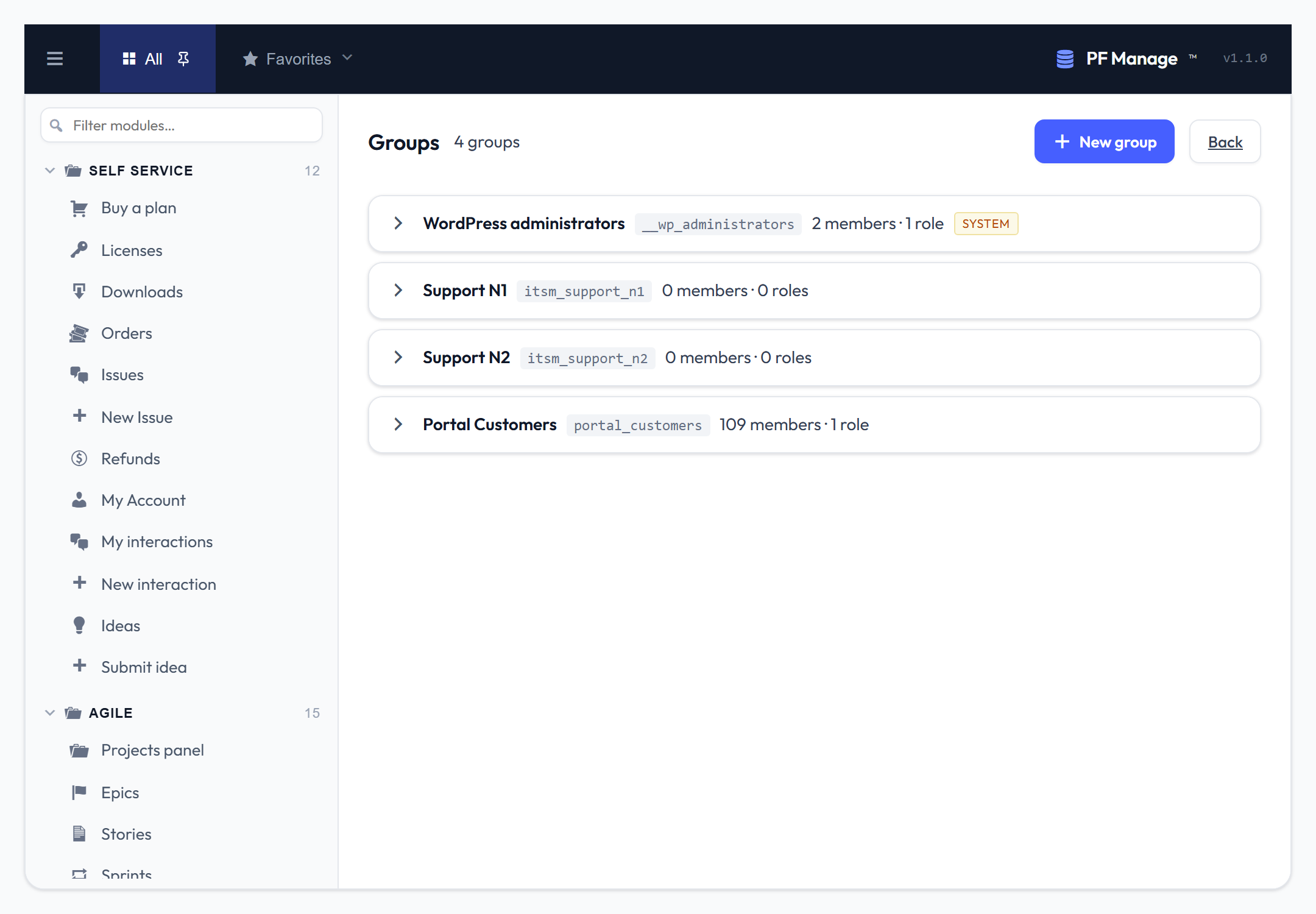Click the Downloads icon

point(79,291)
